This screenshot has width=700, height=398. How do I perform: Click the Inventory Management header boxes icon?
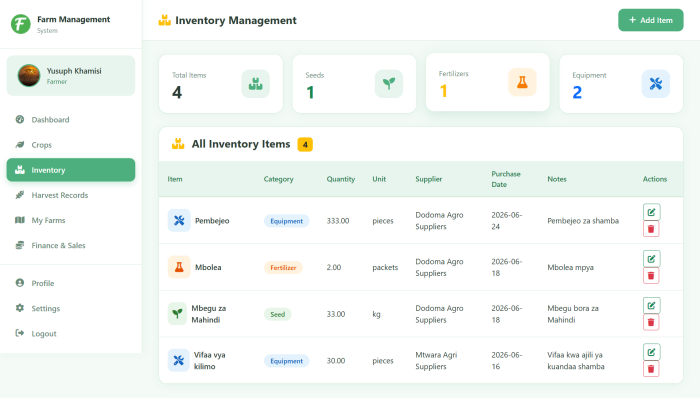click(165, 20)
